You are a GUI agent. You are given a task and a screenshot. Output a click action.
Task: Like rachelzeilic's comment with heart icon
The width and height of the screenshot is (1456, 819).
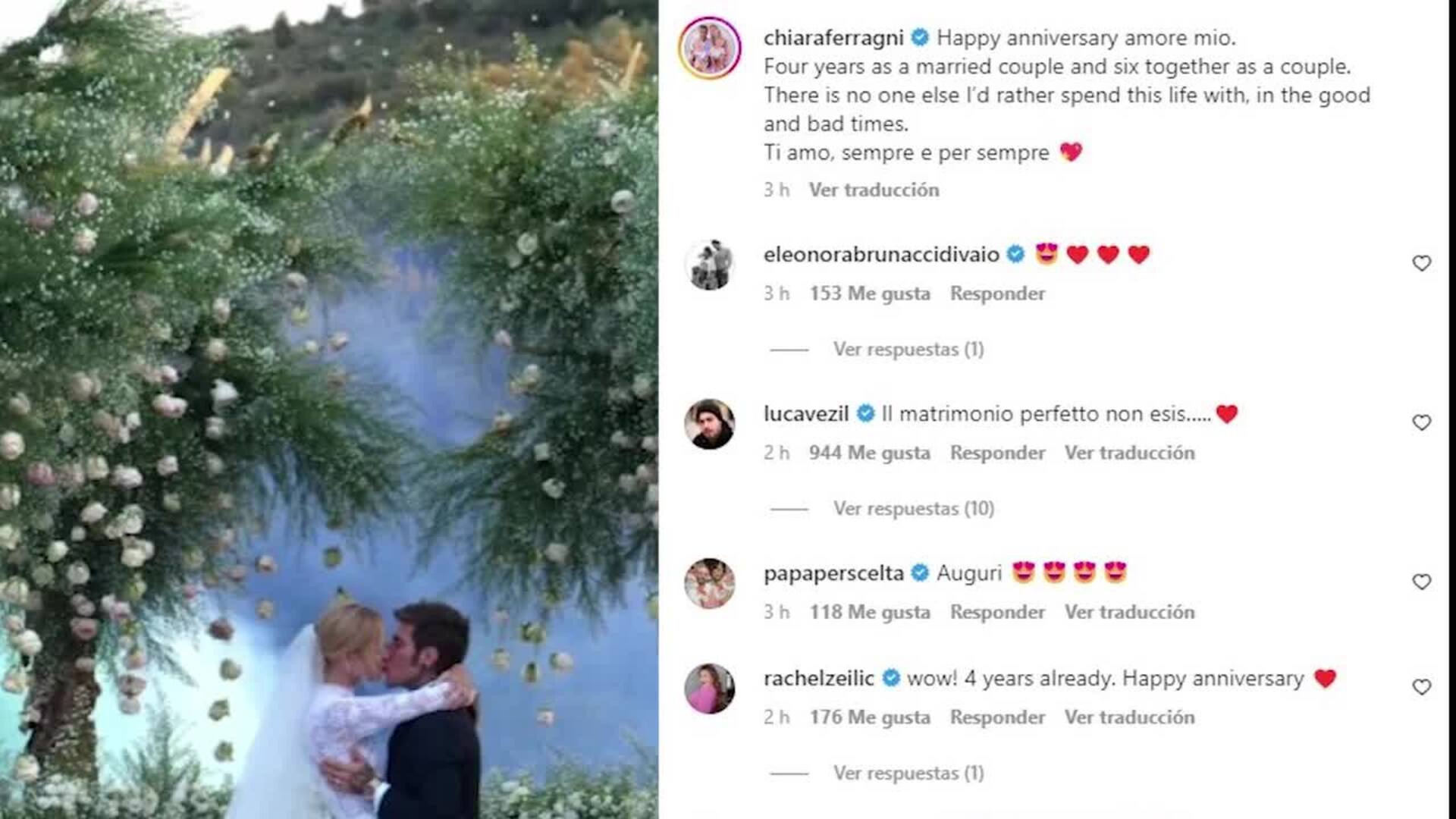(1421, 687)
